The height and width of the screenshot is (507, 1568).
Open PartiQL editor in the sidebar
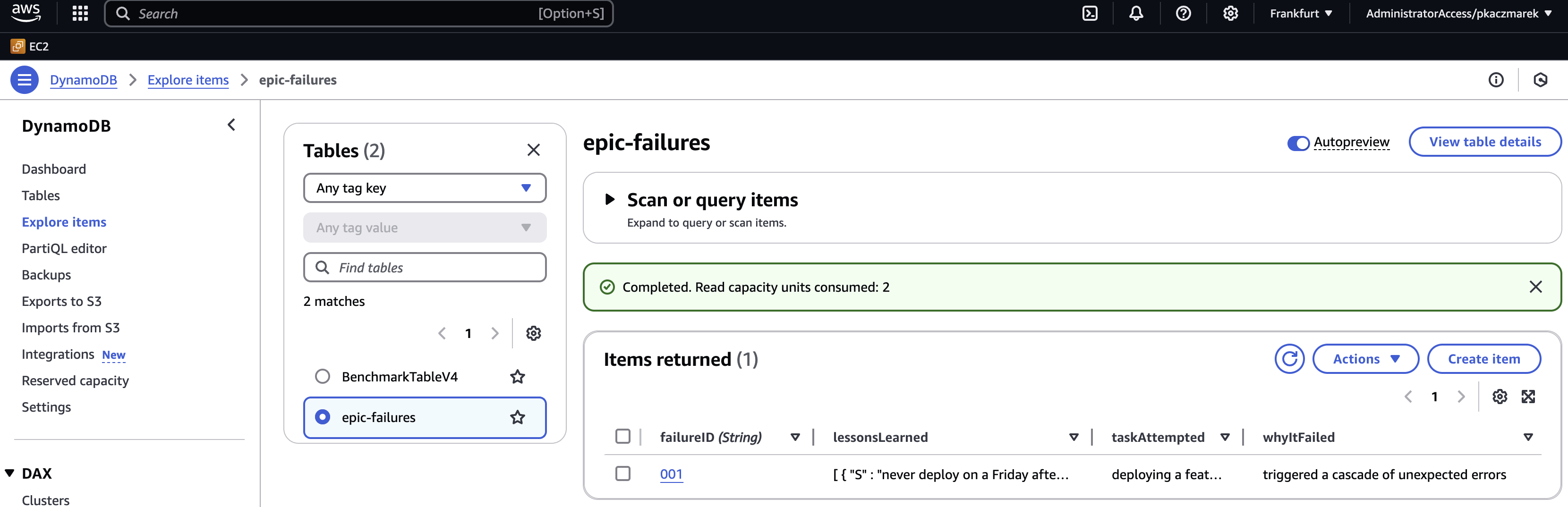tap(64, 249)
